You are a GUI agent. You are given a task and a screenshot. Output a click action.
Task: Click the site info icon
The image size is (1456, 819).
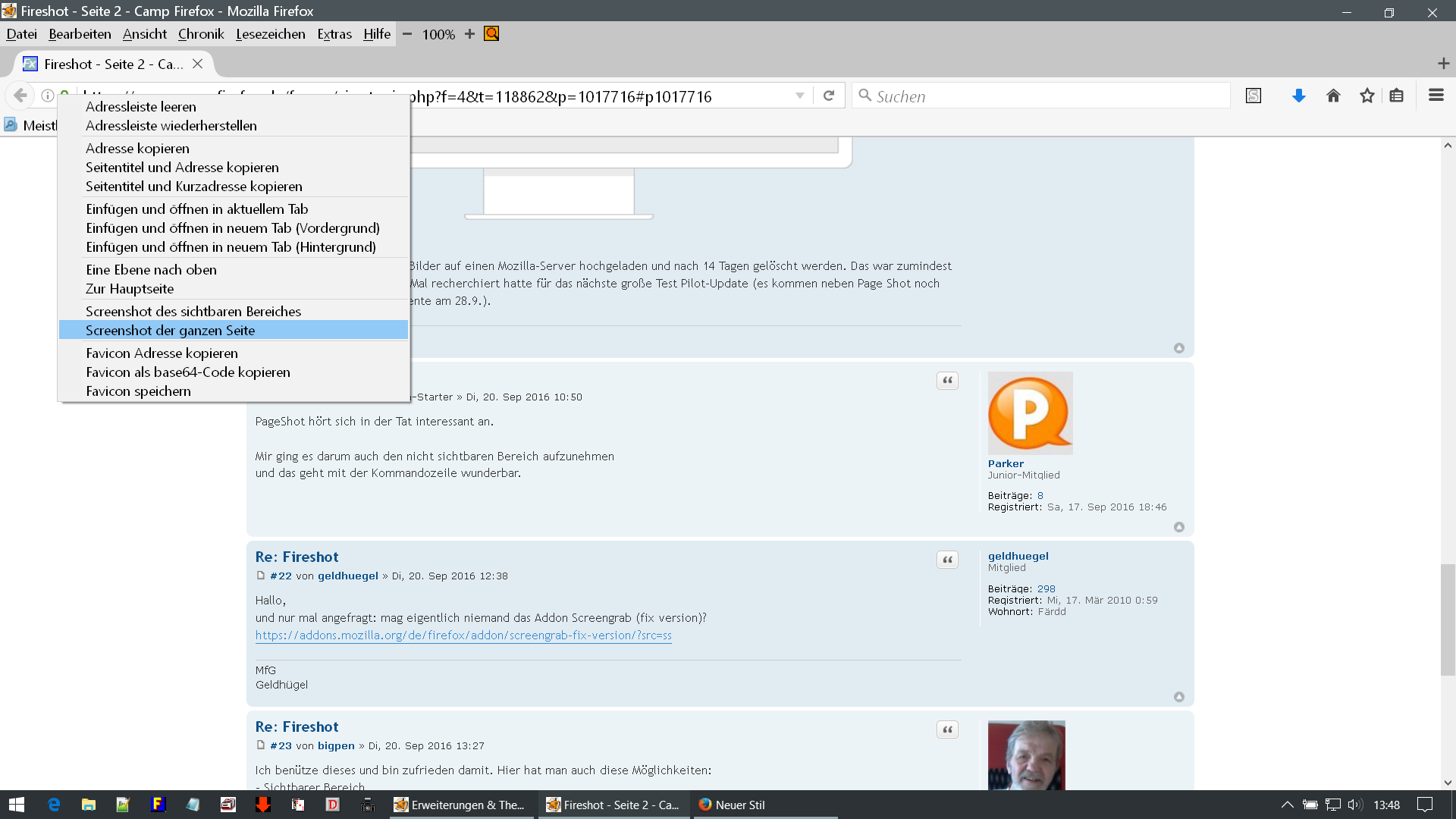[47, 96]
